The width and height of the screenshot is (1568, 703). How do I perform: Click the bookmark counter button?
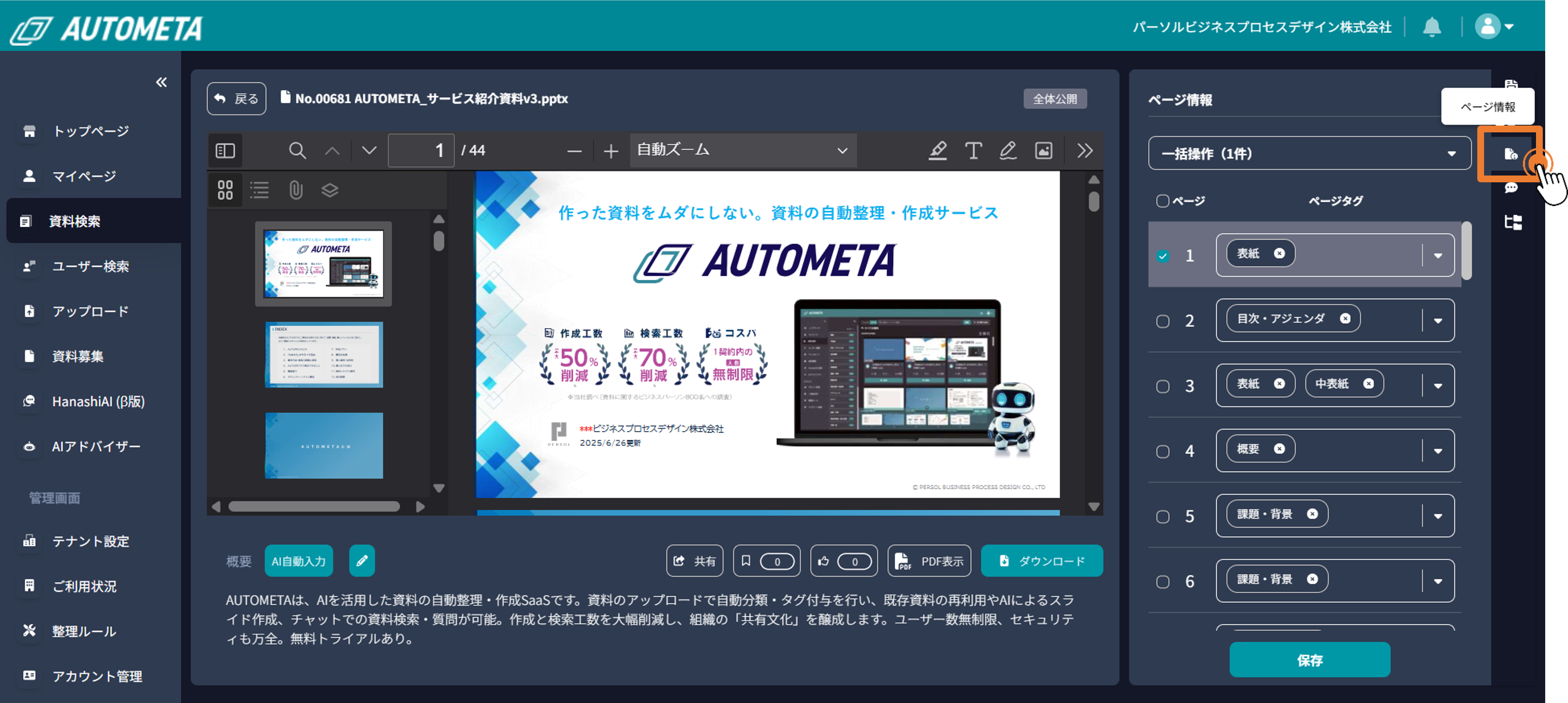click(767, 560)
